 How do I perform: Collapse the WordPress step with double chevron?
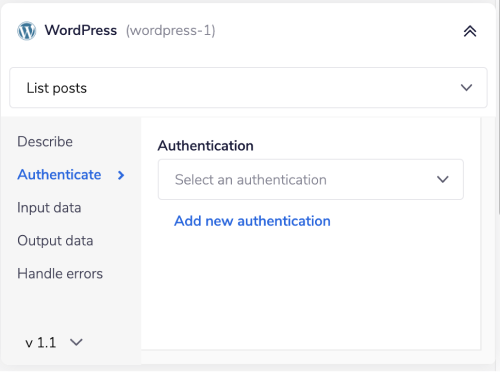coord(470,31)
